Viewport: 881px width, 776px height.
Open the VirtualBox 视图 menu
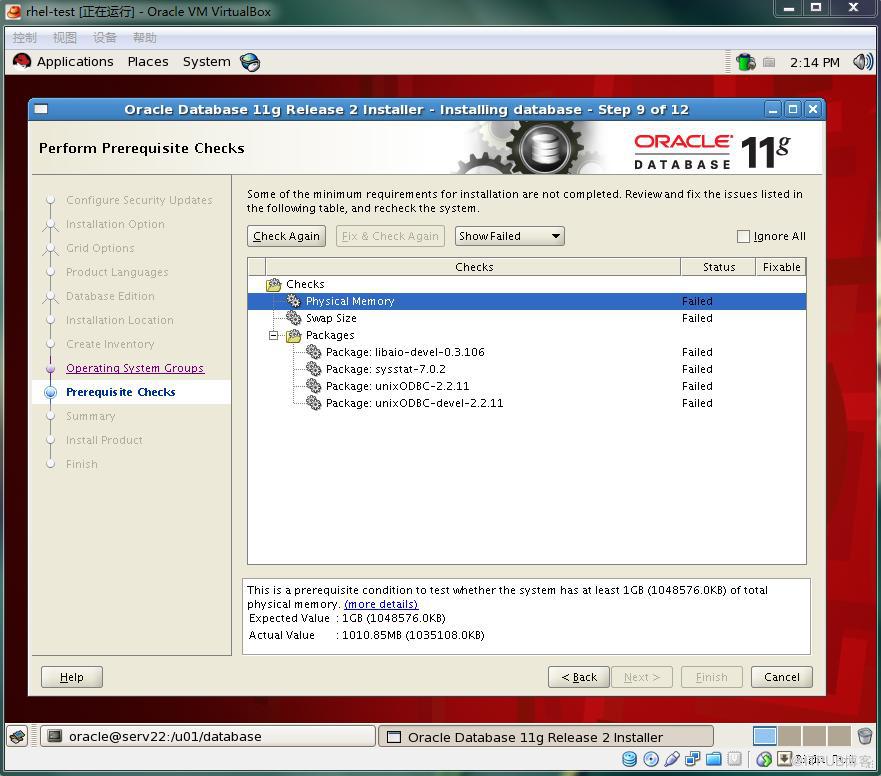65,38
